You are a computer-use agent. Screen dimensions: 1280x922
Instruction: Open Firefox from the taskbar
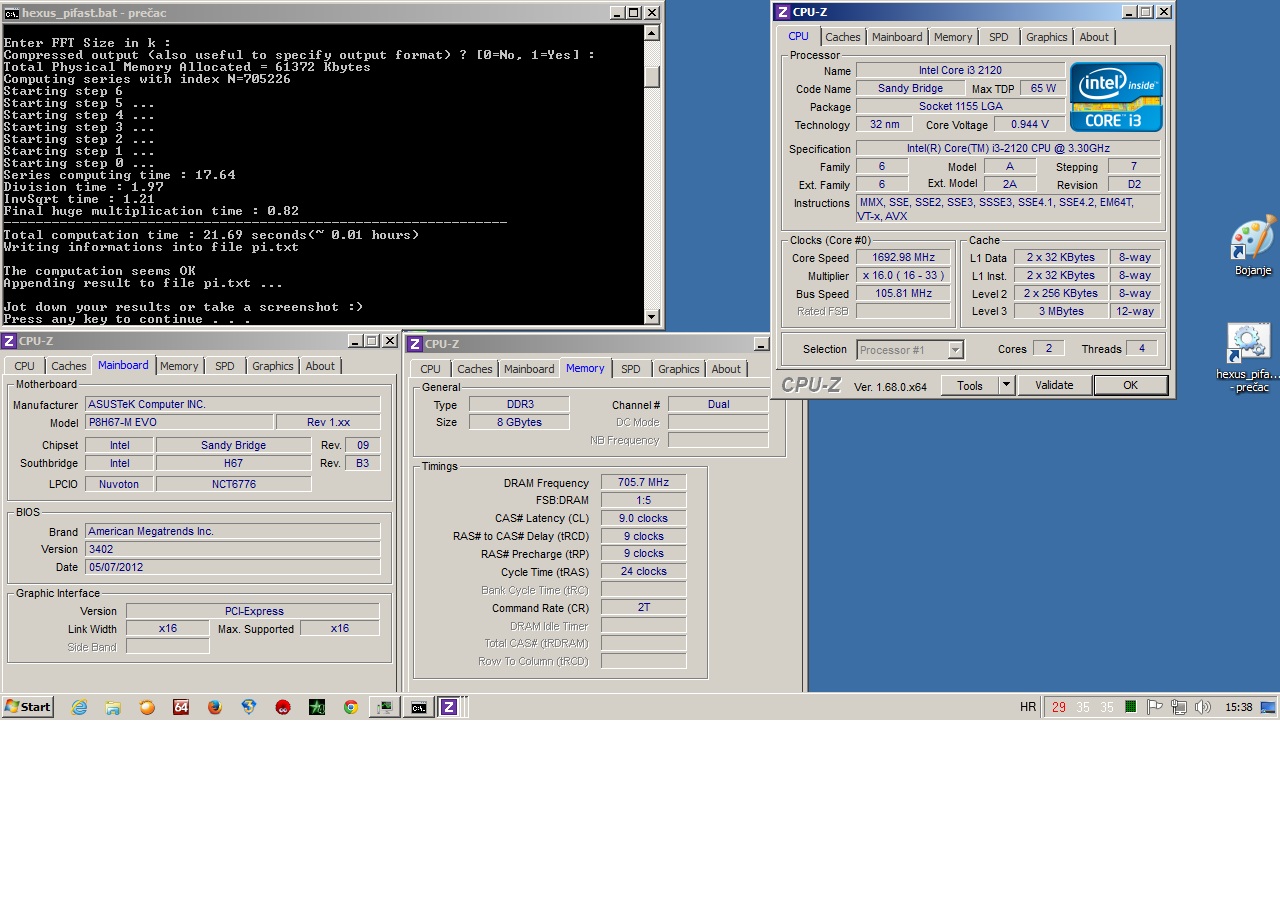click(215, 707)
